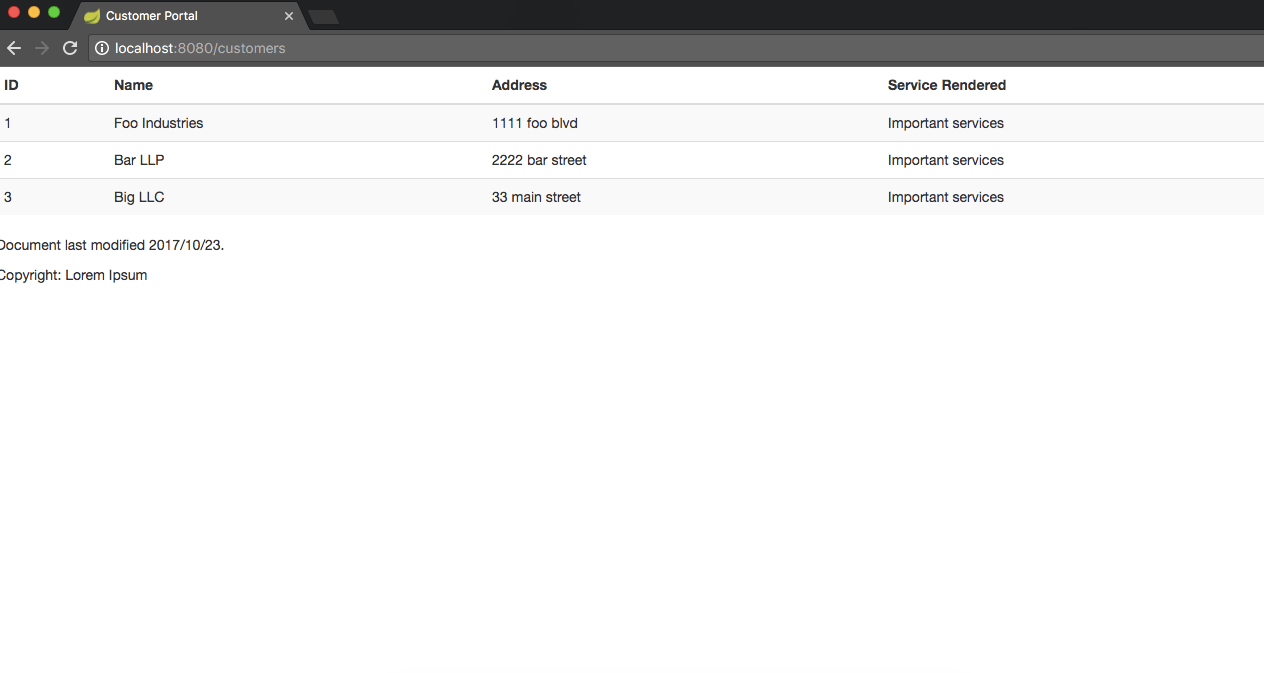Click the Name column header
The image size is (1264, 673).
133,85
